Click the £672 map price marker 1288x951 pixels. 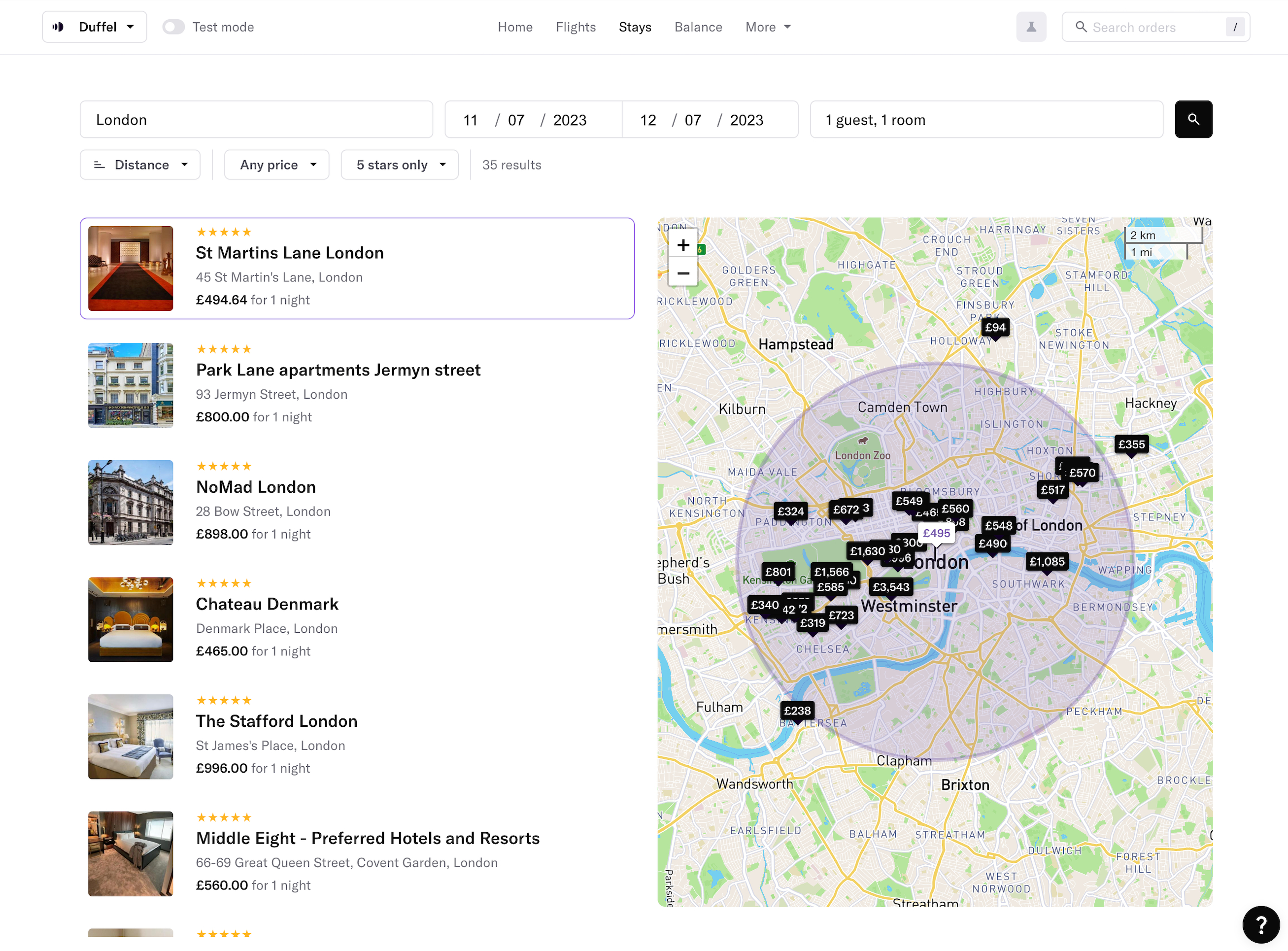point(845,509)
